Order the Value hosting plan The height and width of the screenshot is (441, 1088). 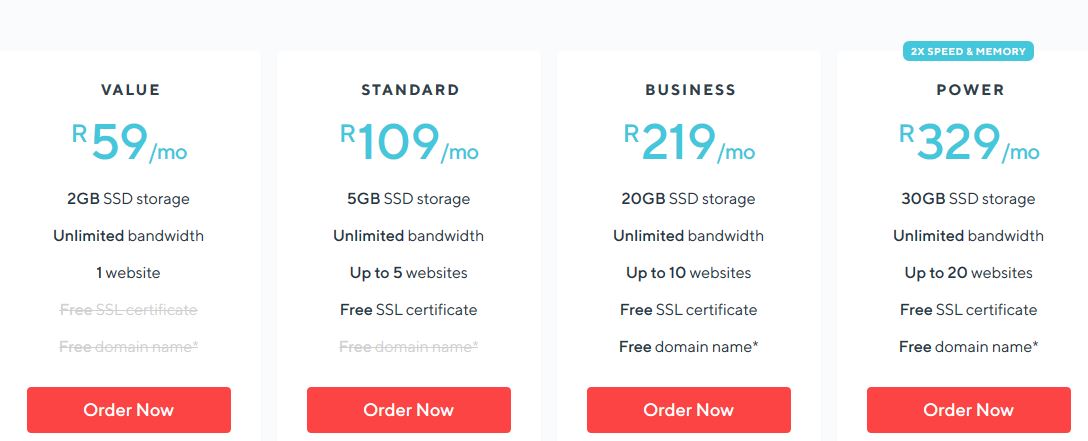(x=129, y=410)
